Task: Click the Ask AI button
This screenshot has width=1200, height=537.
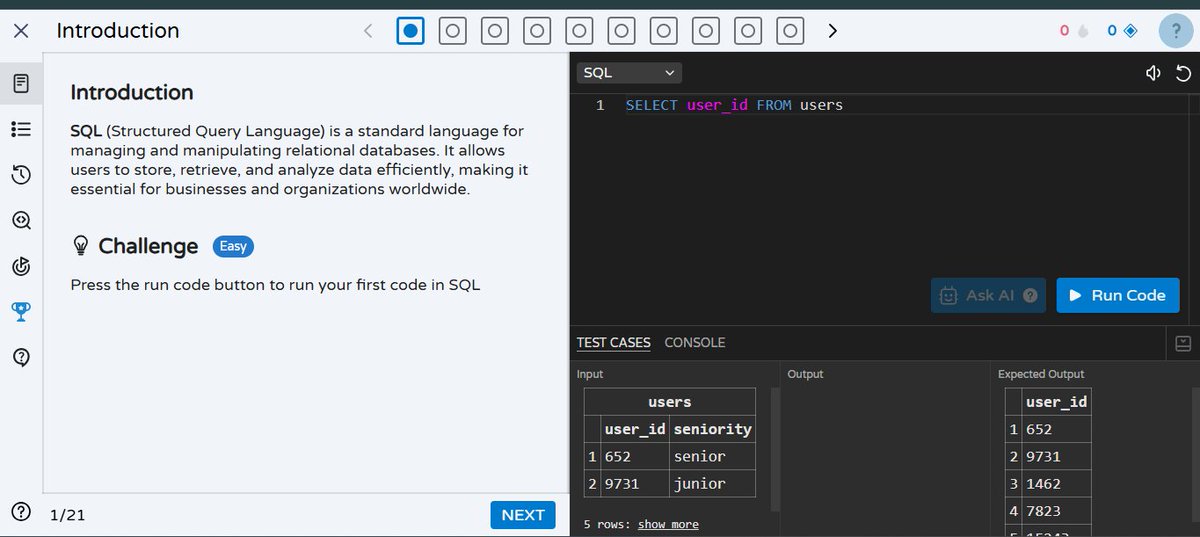Action: click(x=988, y=295)
